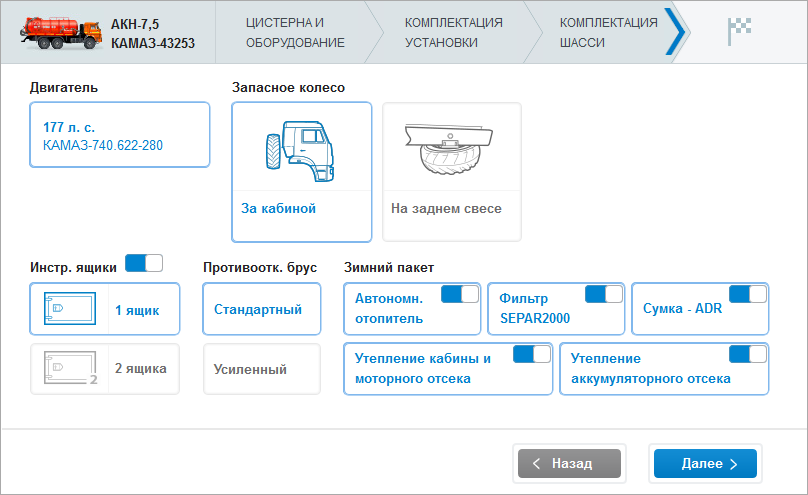808x495 pixels.
Task: Toggle the Сумка - ADR switch
Action: click(747, 294)
